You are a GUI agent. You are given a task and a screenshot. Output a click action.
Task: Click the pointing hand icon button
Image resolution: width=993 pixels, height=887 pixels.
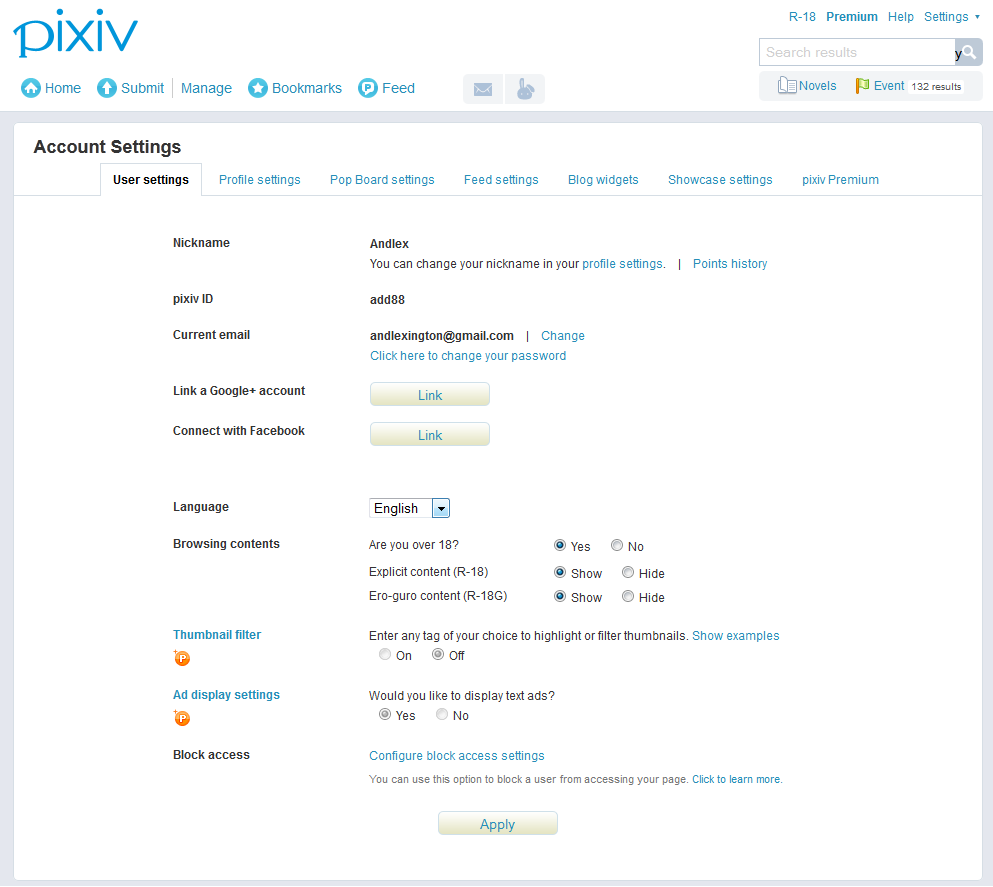(524, 89)
